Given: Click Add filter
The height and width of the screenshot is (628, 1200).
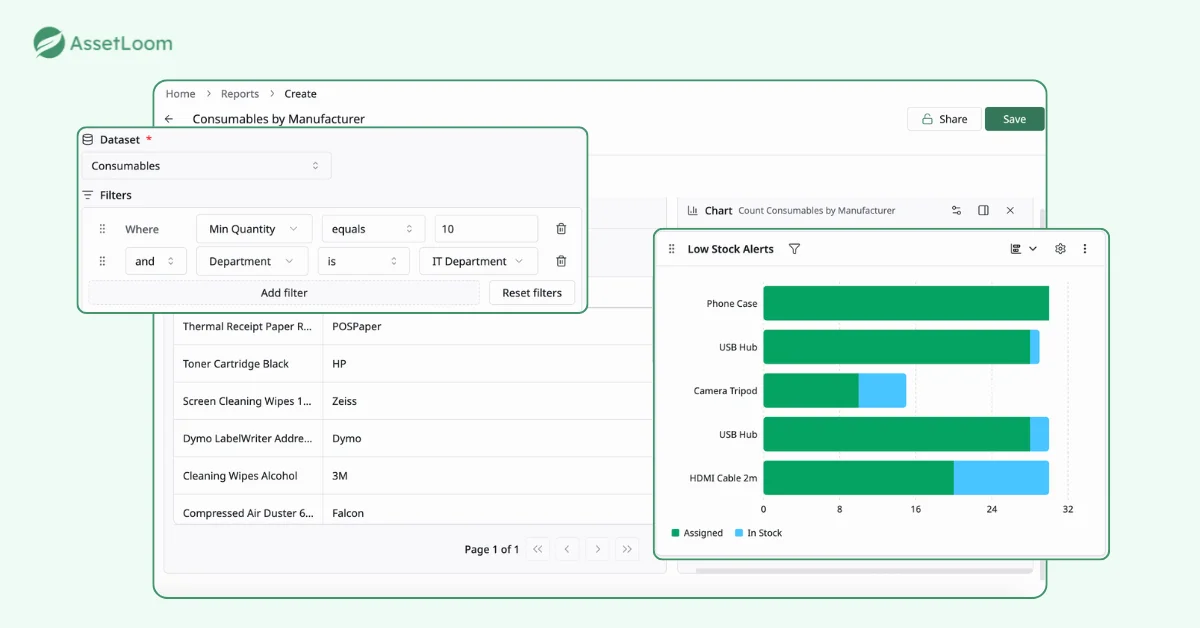Looking at the screenshot, I should click(x=284, y=293).
